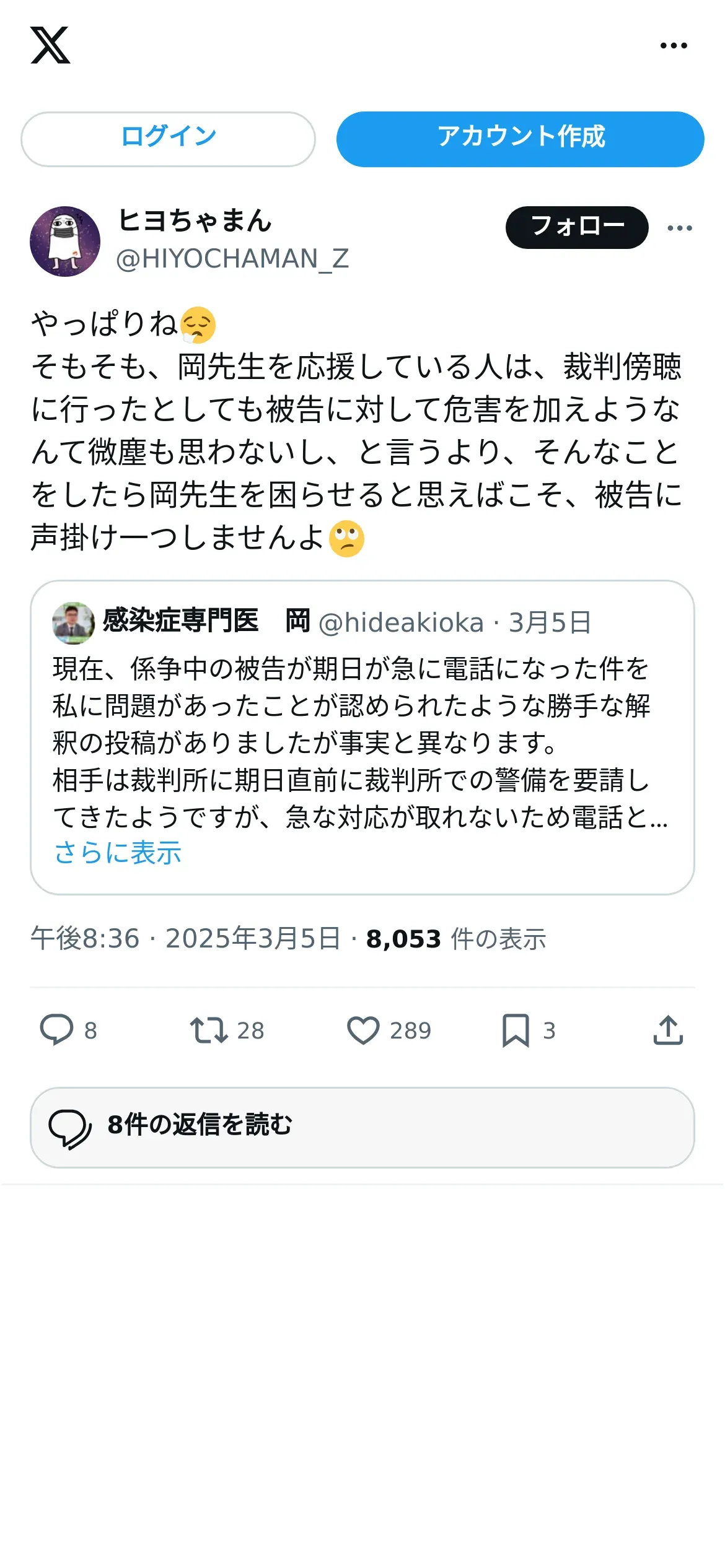
Task: Open the @hideakioka handle in the quoted post
Action: click(x=400, y=622)
